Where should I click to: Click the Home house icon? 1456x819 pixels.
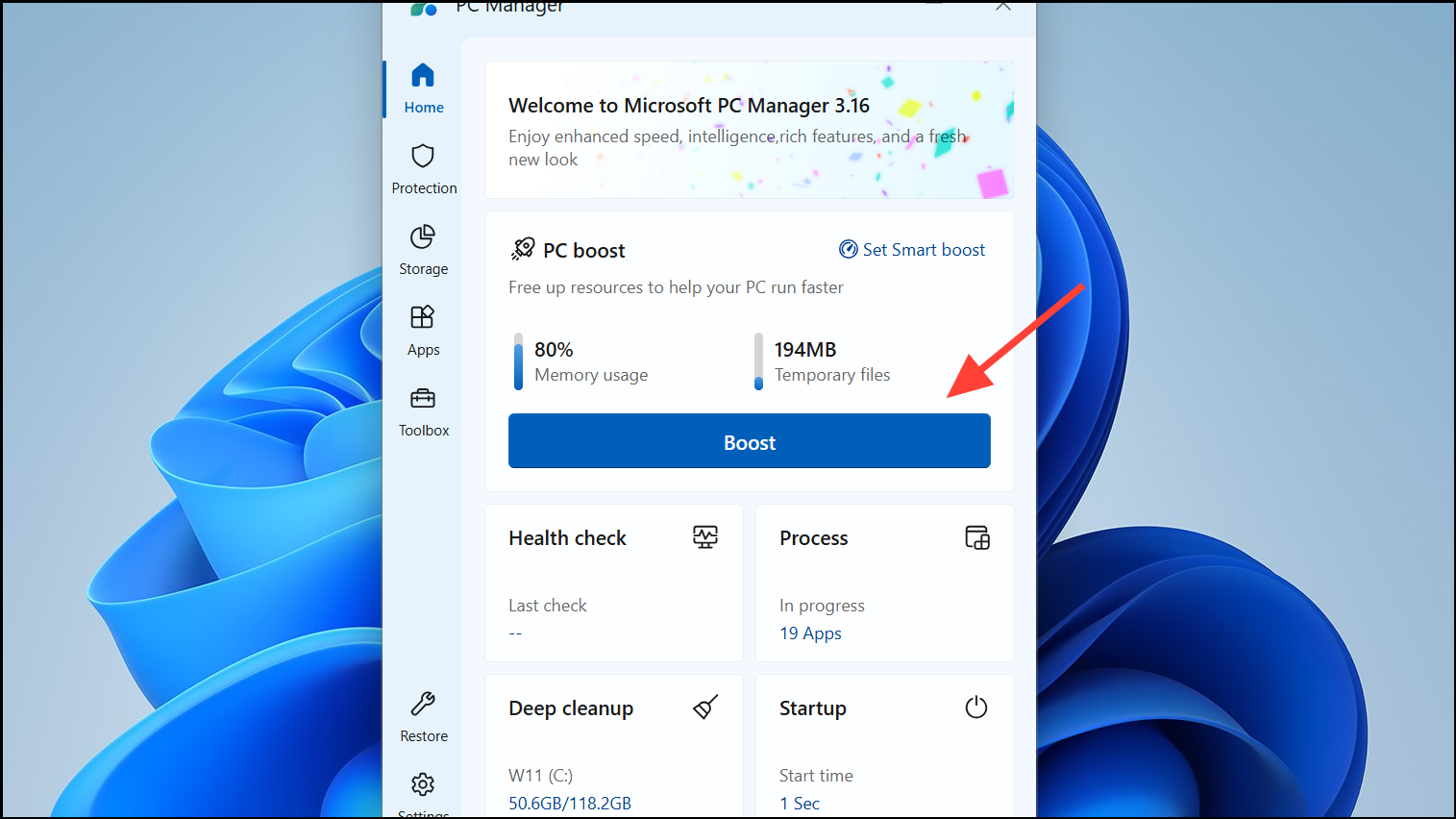click(x=423, y=75)
